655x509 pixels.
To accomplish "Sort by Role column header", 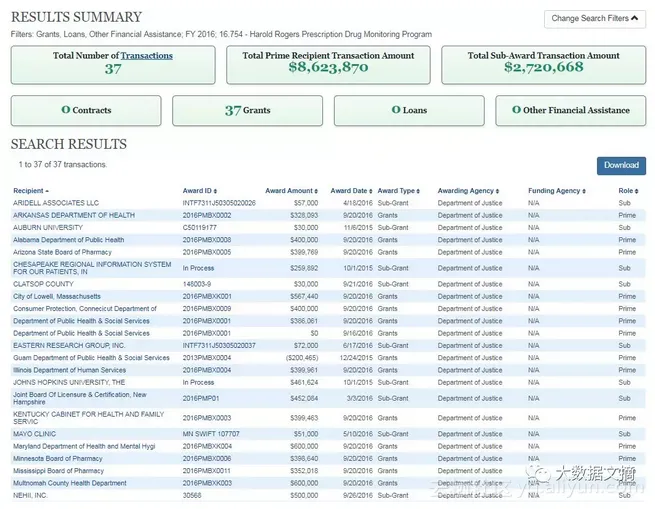I will 626,190.
